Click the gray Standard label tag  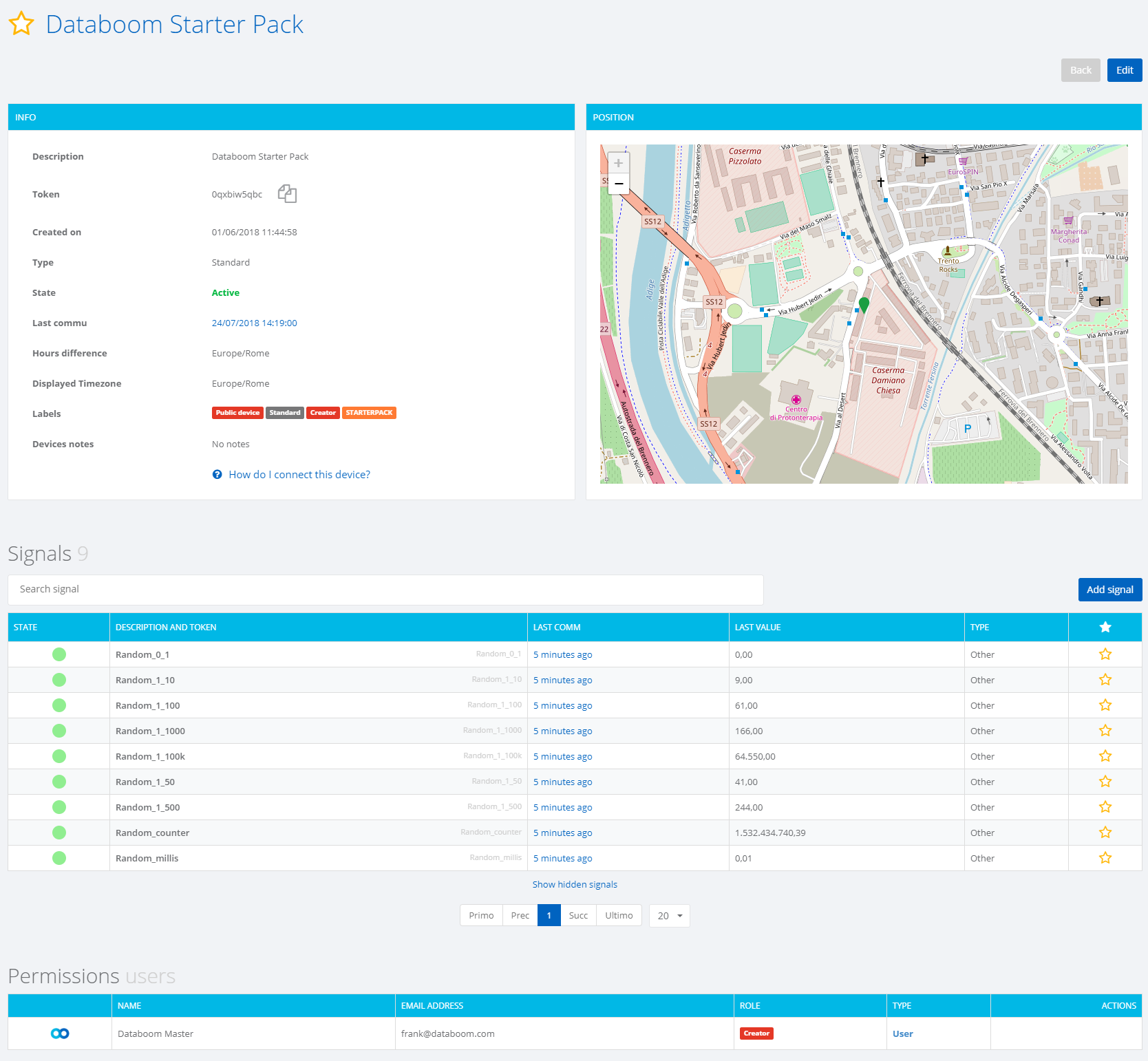(x=285, y=413)
